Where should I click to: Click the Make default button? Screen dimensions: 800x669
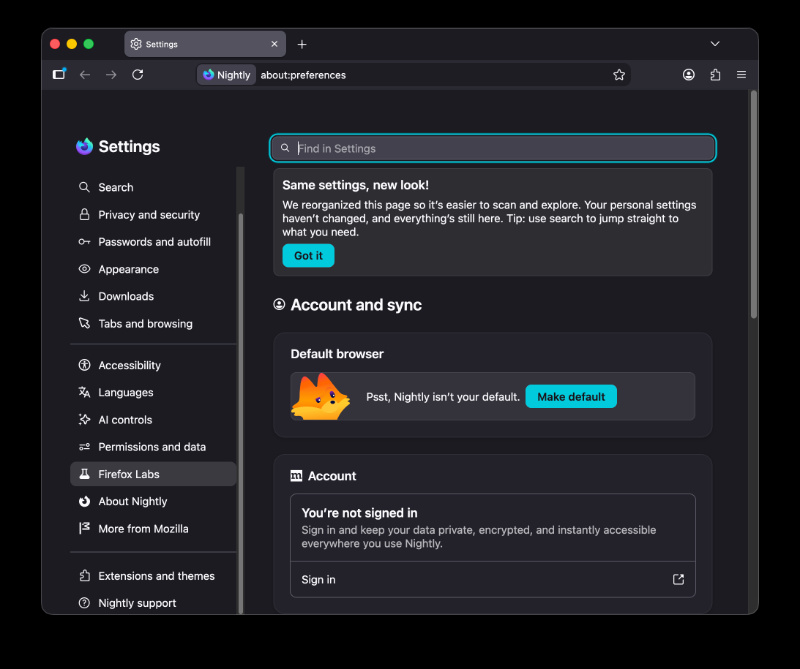(571, 397)
